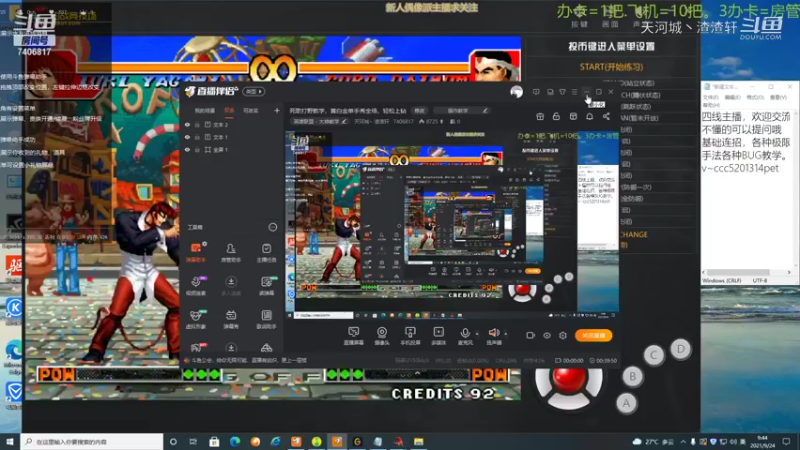Click the share icon above preview
The width and height of the screenshot is (800, 450).
coord(606,117)
